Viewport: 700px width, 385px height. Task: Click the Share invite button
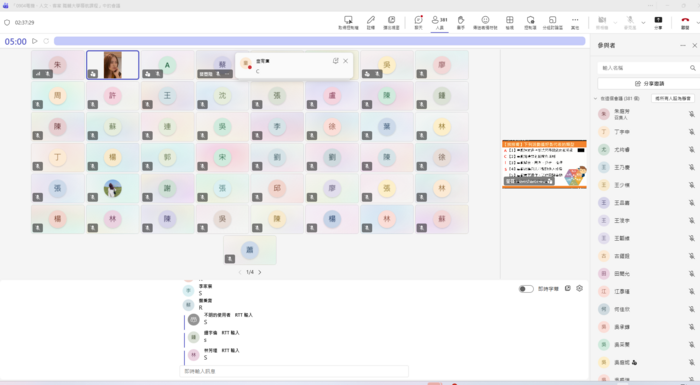pyautogui.click(x=649, y=84)
